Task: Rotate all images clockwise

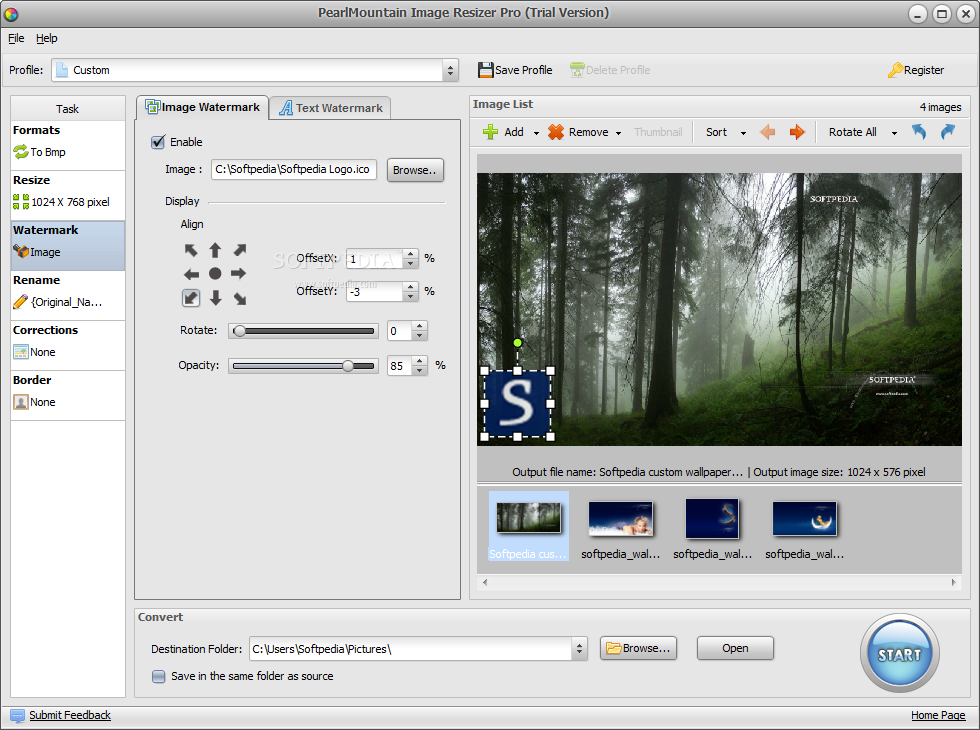Action: [948, 132]
